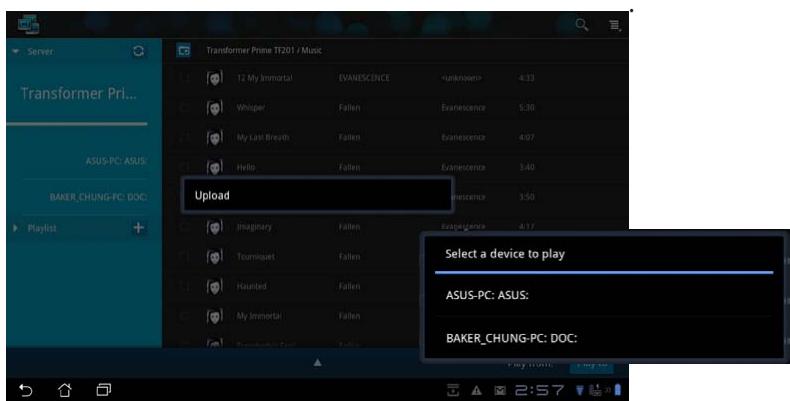The height and width of the screenshot is (401, 790).
Task: Click Evanescence artist in Whisper row
Action: [463, 108]
